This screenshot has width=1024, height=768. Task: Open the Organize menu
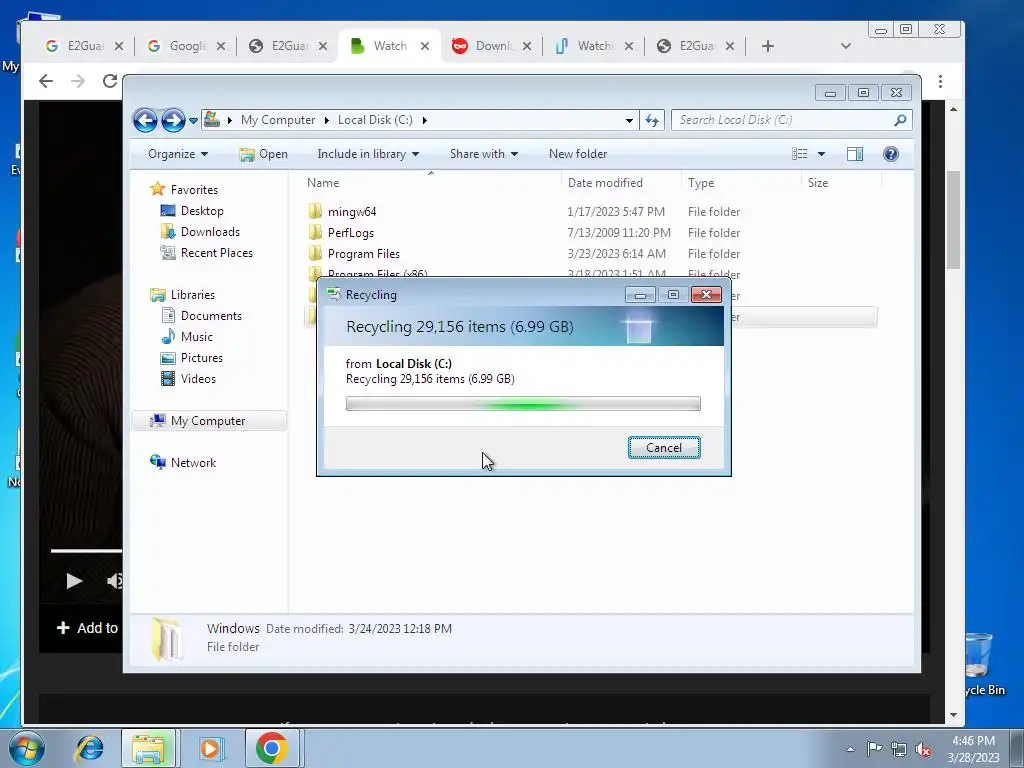178,154
